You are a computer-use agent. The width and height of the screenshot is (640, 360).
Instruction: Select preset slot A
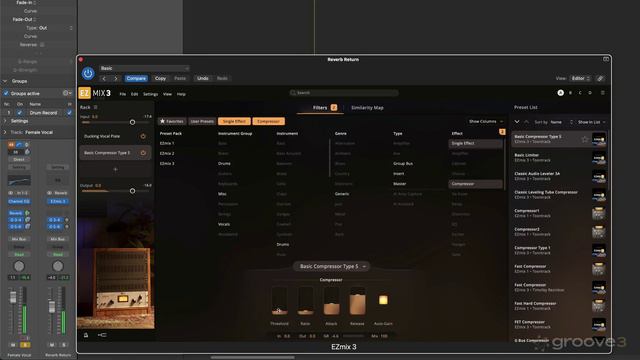pyautogui.click(x=560, y=93)
